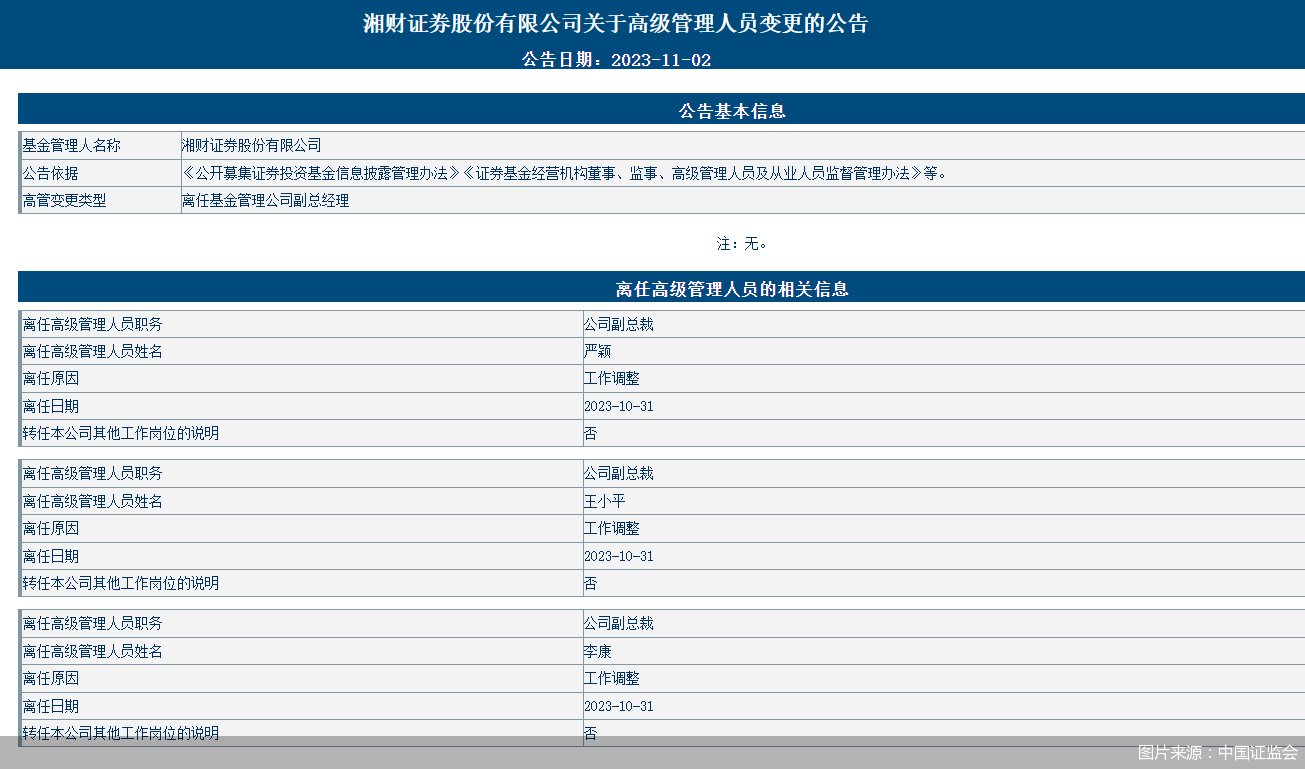Click the 高管变更类型 label cell

click(x=99, y=200)
